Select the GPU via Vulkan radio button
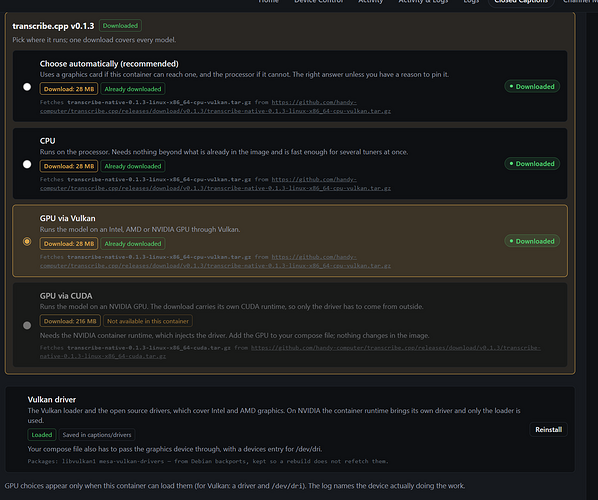598x500 pixels. (27, 241)
